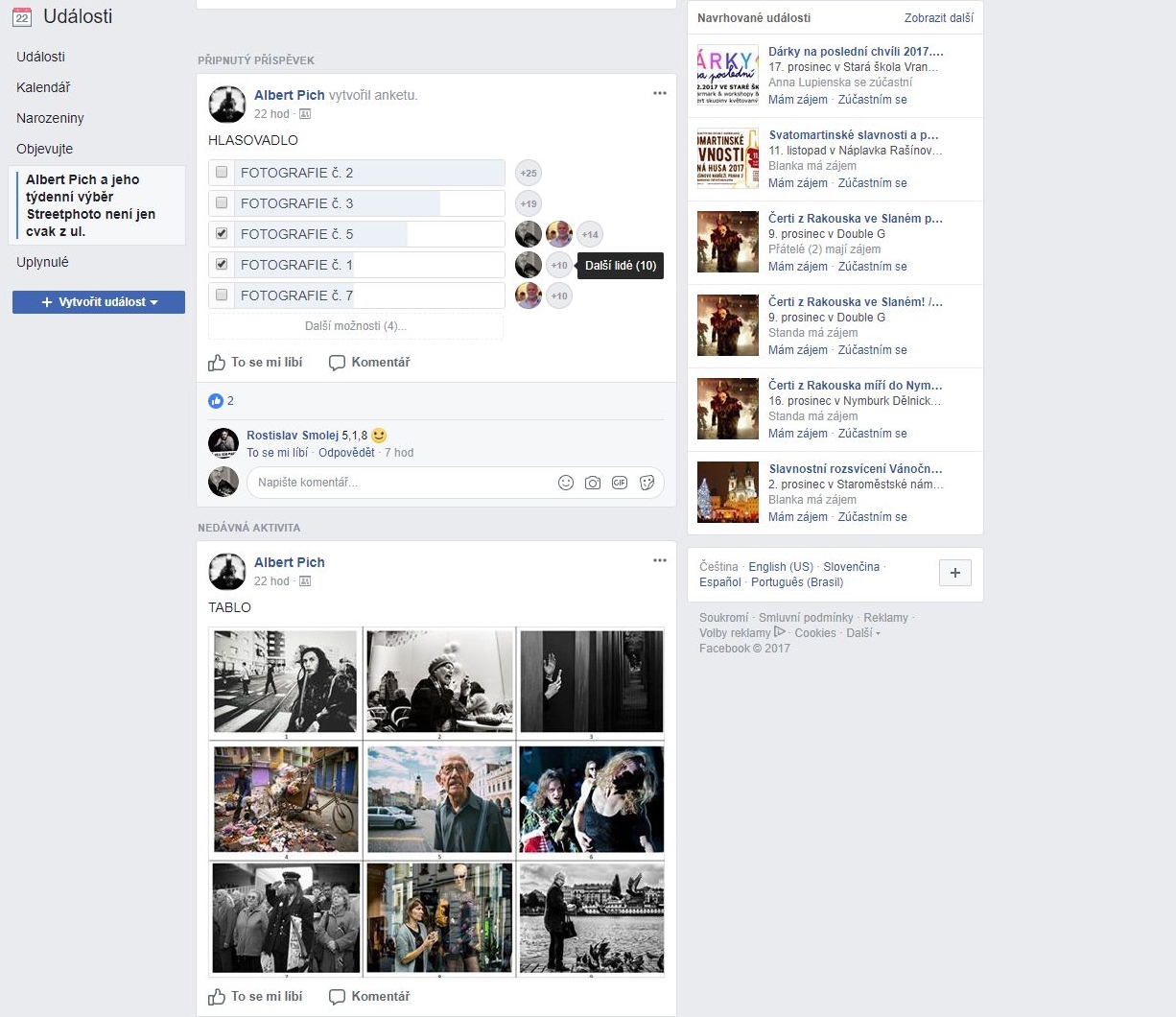Screen dimensions: 1176x1017
Task: Check the FOTOGRAFIE č. 2 checkbox
Action: (x=222, y=173)
